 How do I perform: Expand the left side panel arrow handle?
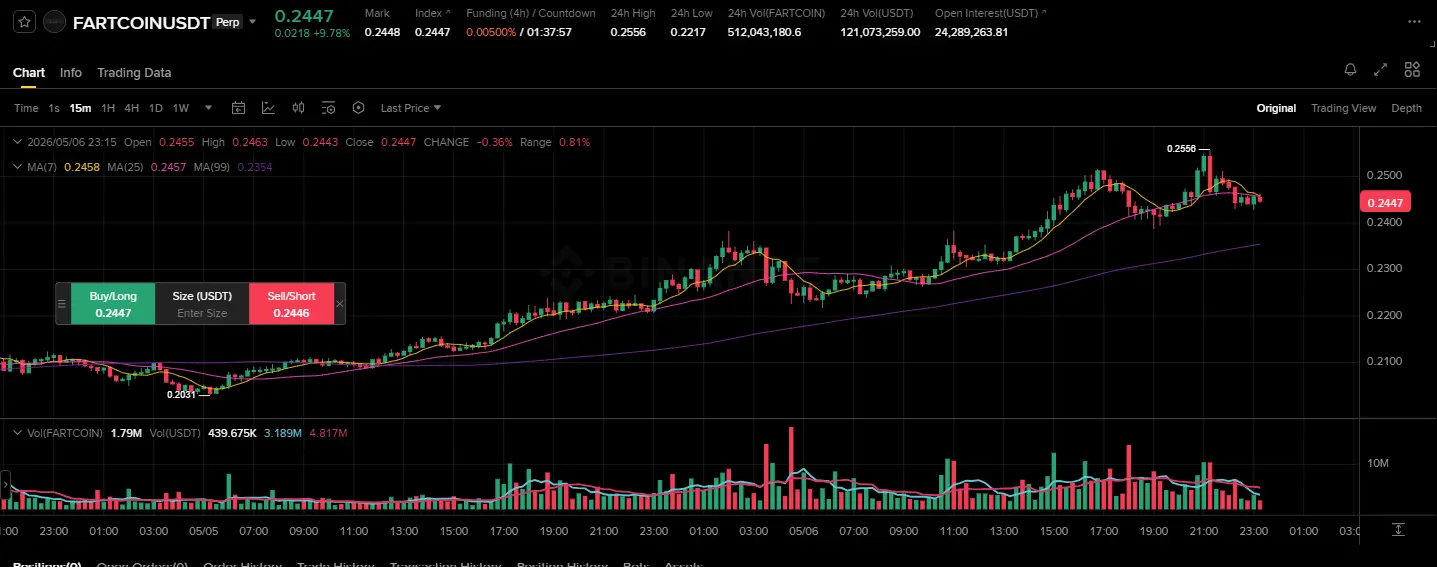4,487
